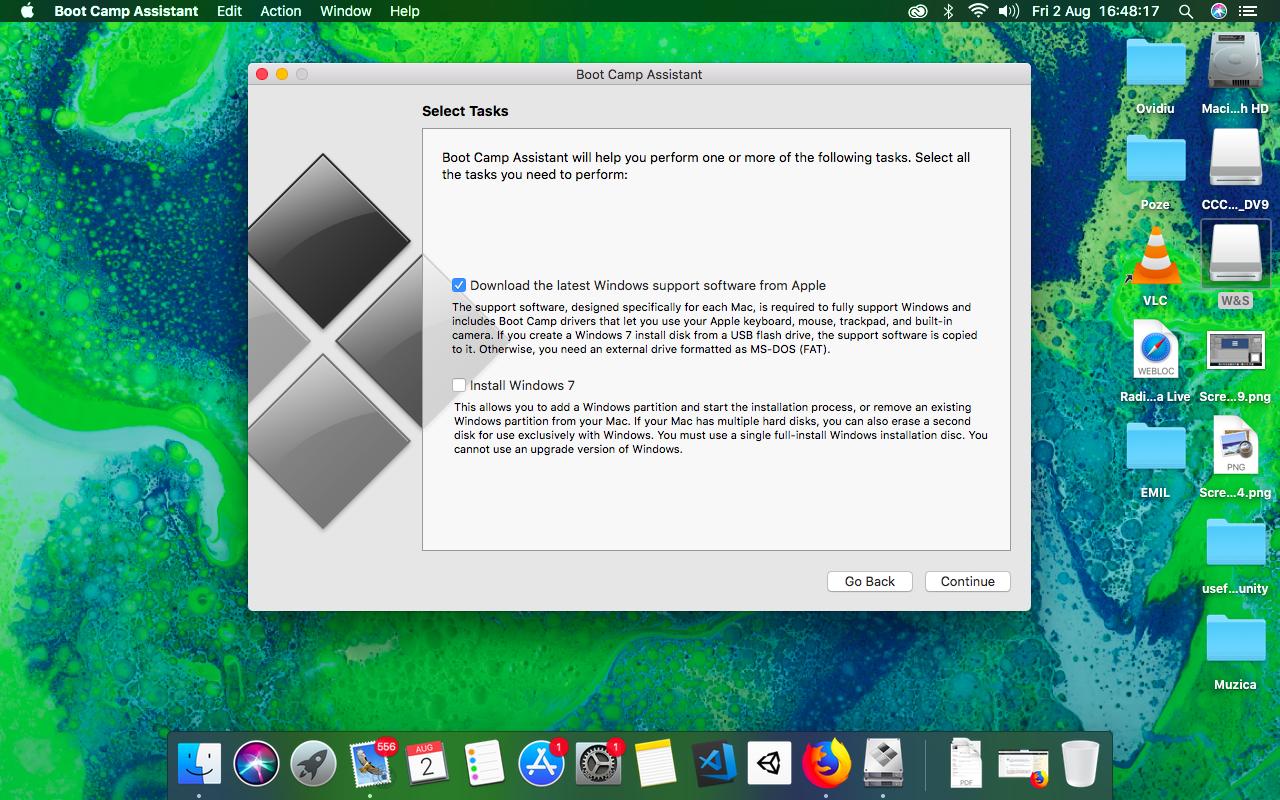
Task: Launch Siri from the Dock
Action: pyautogui.click(x=256, y=765)
